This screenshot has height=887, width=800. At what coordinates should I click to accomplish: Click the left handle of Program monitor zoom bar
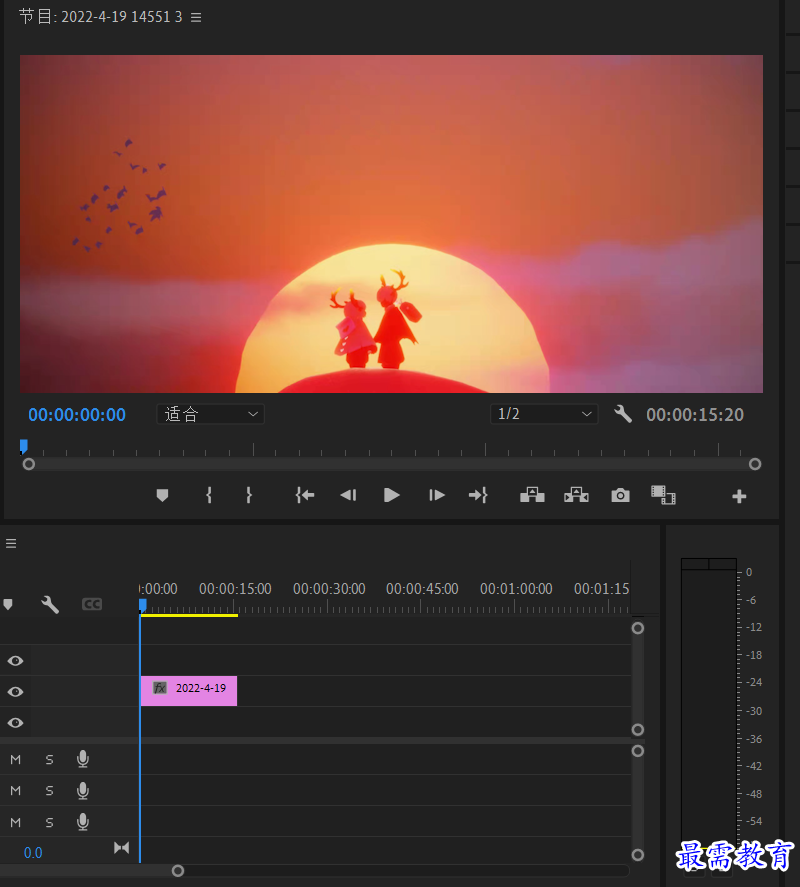(x=29, y=464)
